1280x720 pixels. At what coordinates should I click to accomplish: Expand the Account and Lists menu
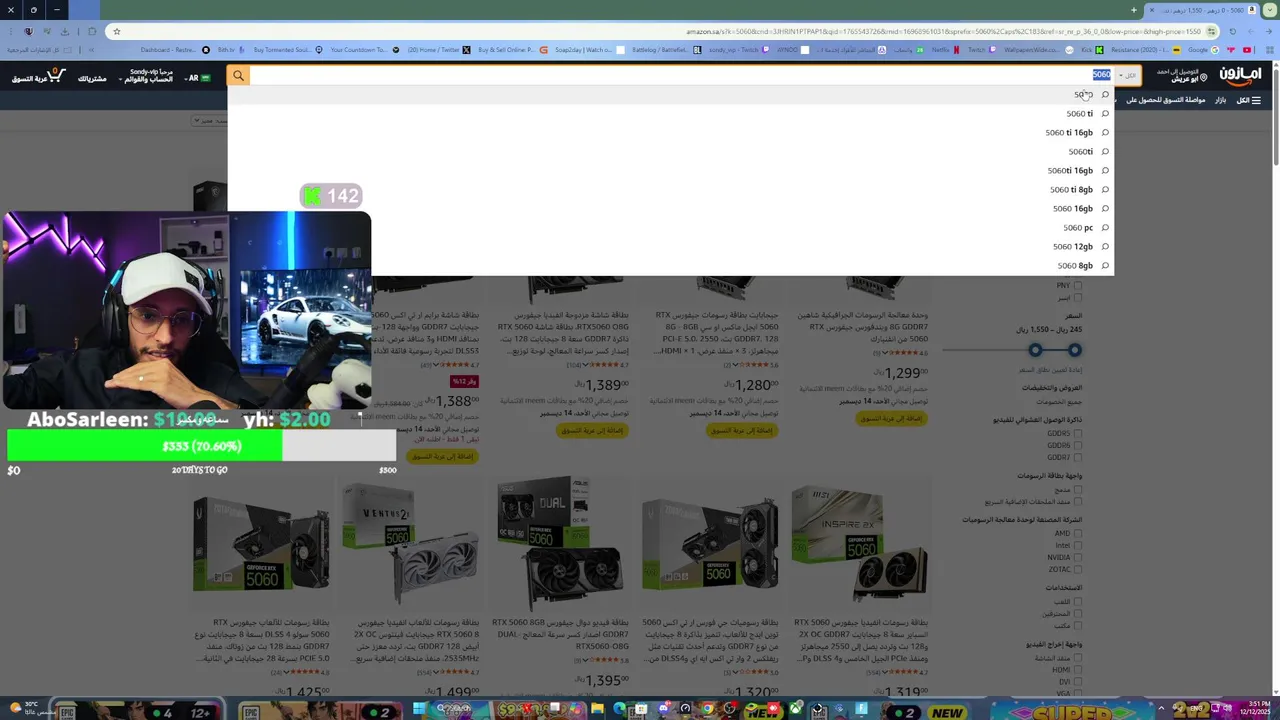pos(146,77)
